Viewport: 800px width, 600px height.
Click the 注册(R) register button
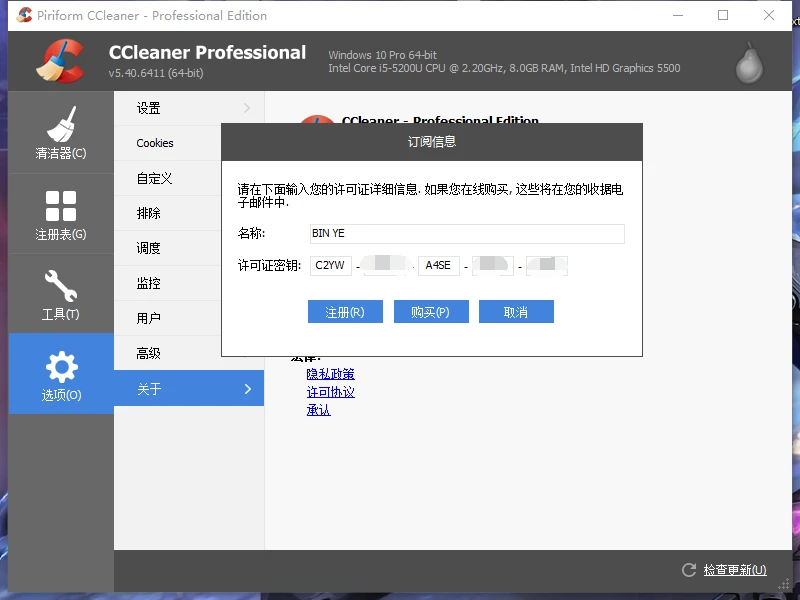click(x=345, y=312)
